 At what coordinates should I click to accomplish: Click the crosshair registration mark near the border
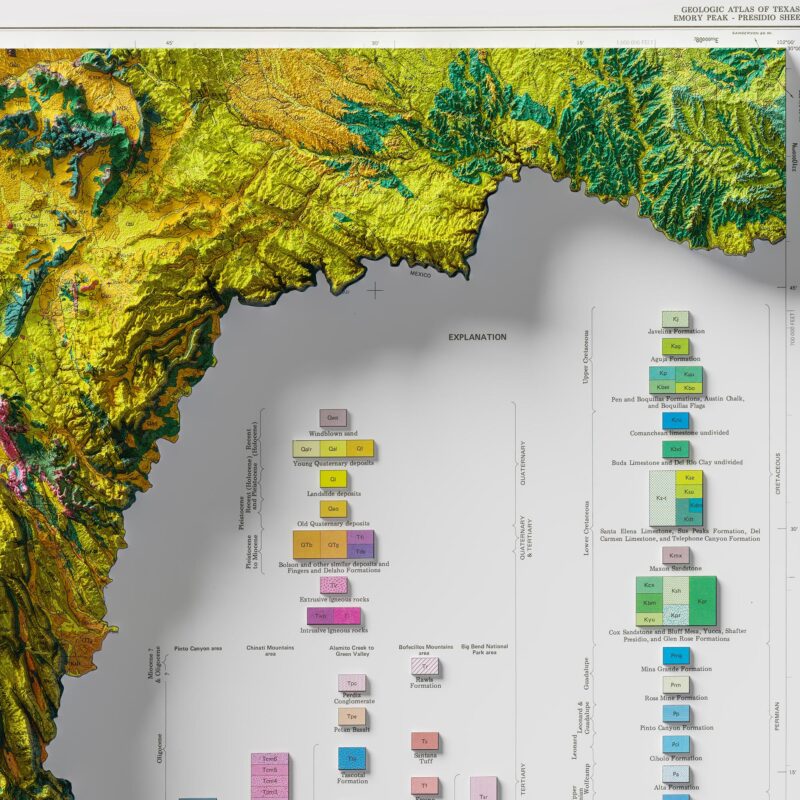coord(375,291)
